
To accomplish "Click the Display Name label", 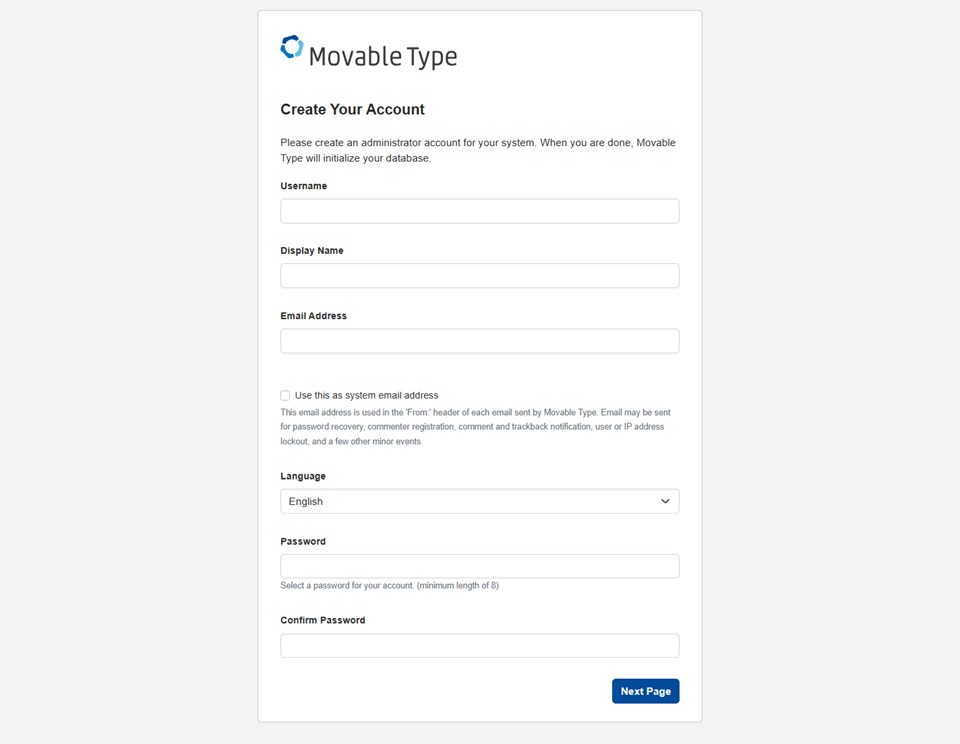I will (x=311, y=250).
